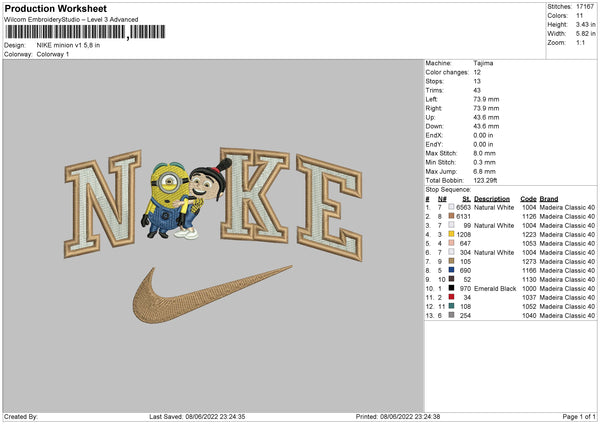The image size is (600, 424).
Task: Click the white swatch in stop row 1
Action: 452,207
